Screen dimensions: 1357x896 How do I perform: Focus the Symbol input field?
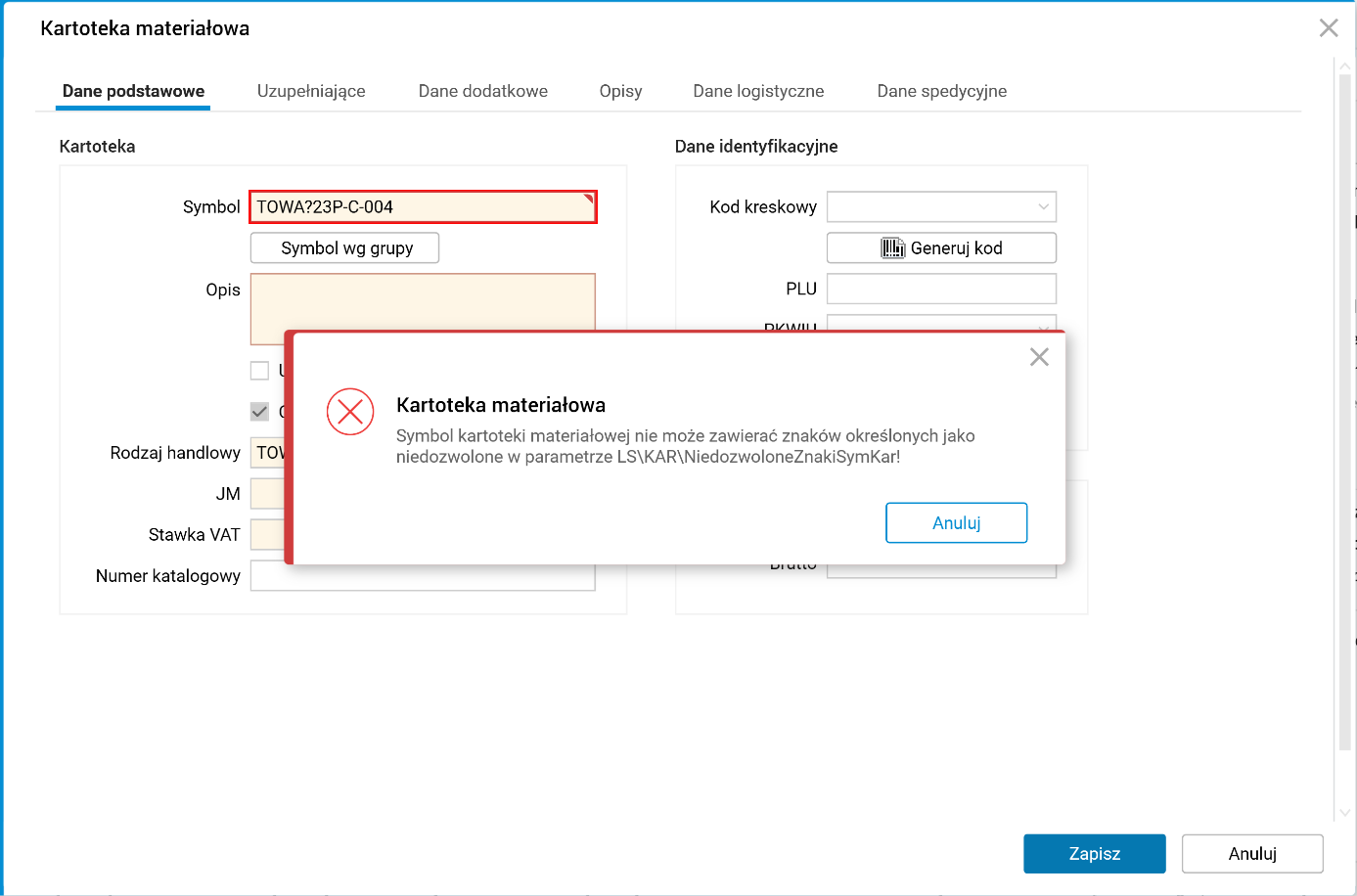423,207
